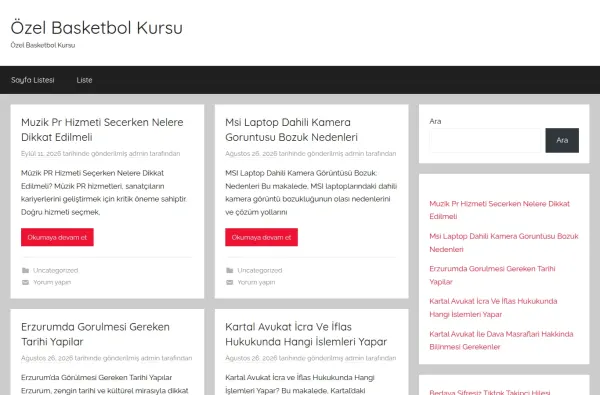The width and height of the screenshot is (600, 395).
Task: Click Ağustos 26 date on Erzurumda post
Action: point(47,358)
